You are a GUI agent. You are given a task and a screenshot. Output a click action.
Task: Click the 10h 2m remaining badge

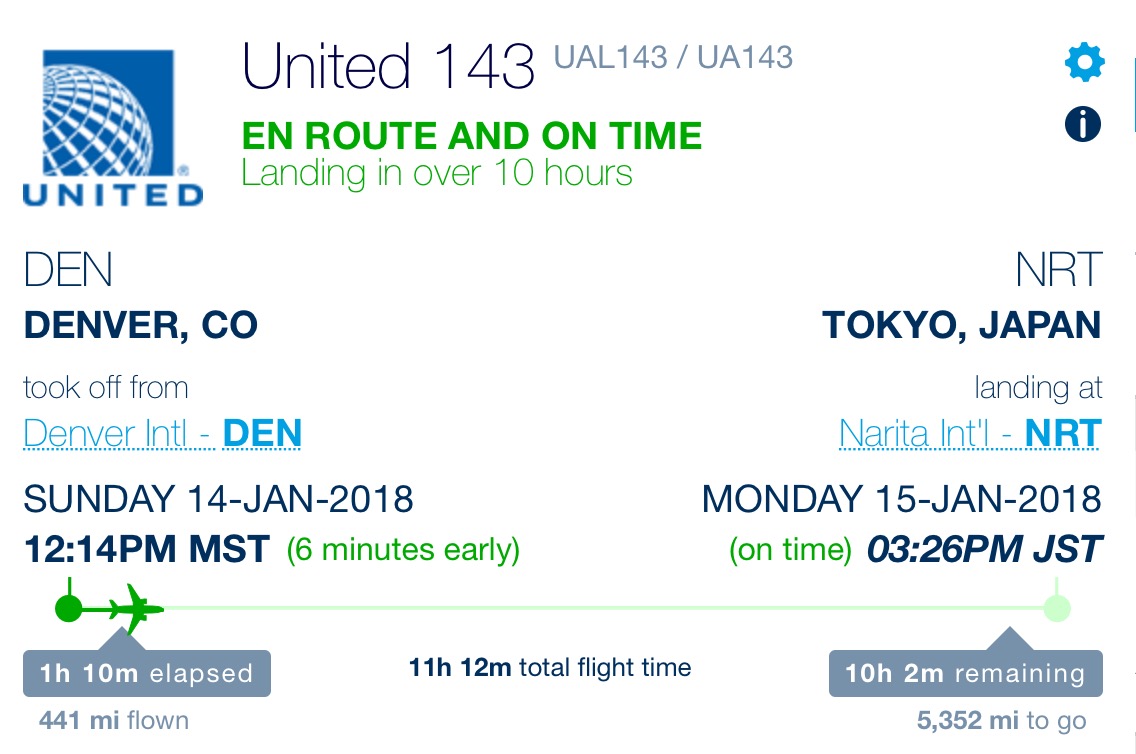coord(966,674)
